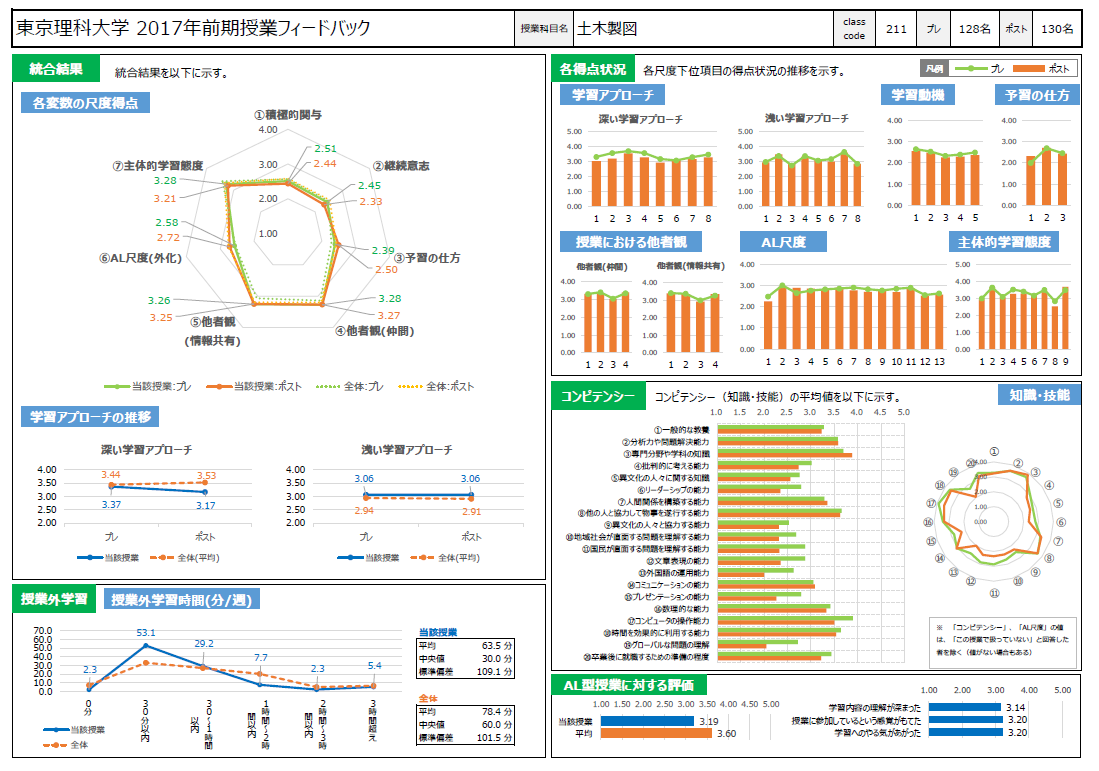Click the class code value 211 cell
Screen dimensions: 1099x771
[896, 29]
